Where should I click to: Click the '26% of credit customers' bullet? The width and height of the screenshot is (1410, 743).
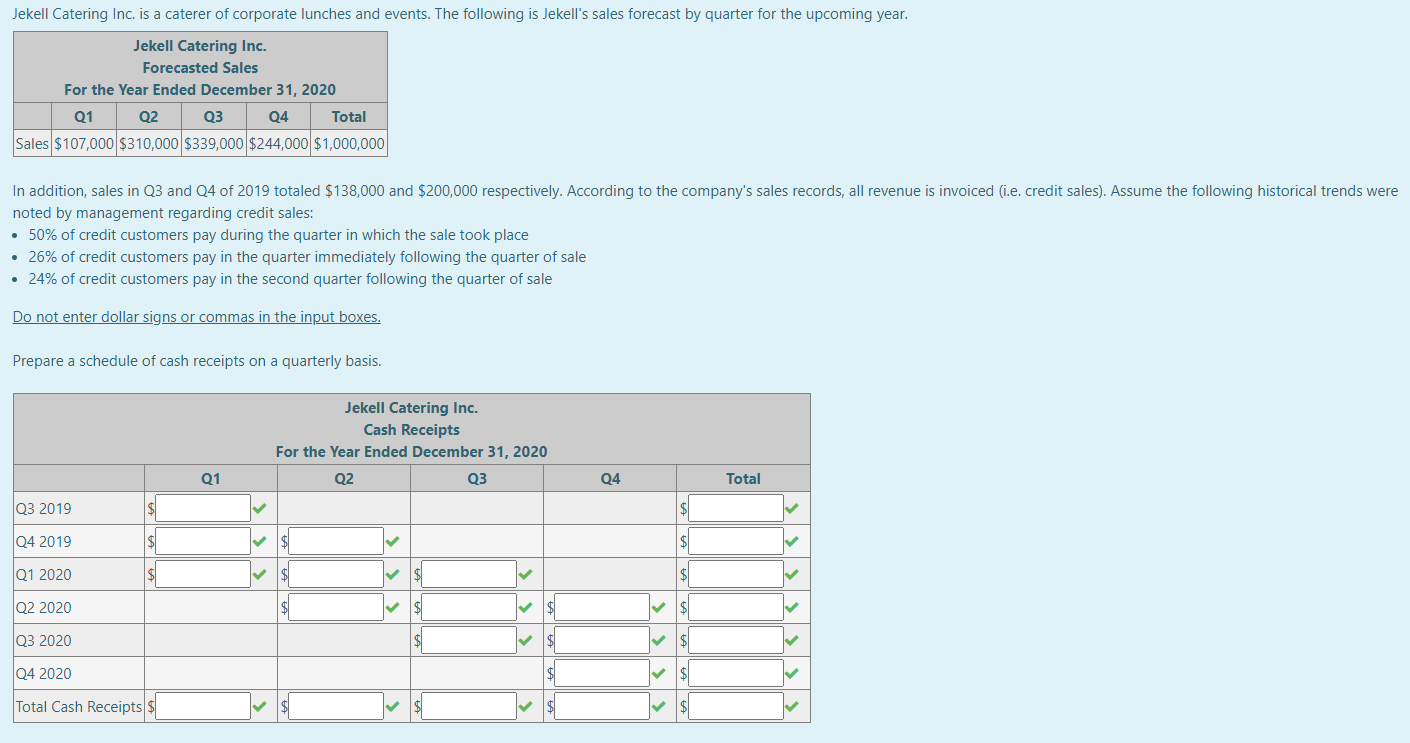point(307,257)
